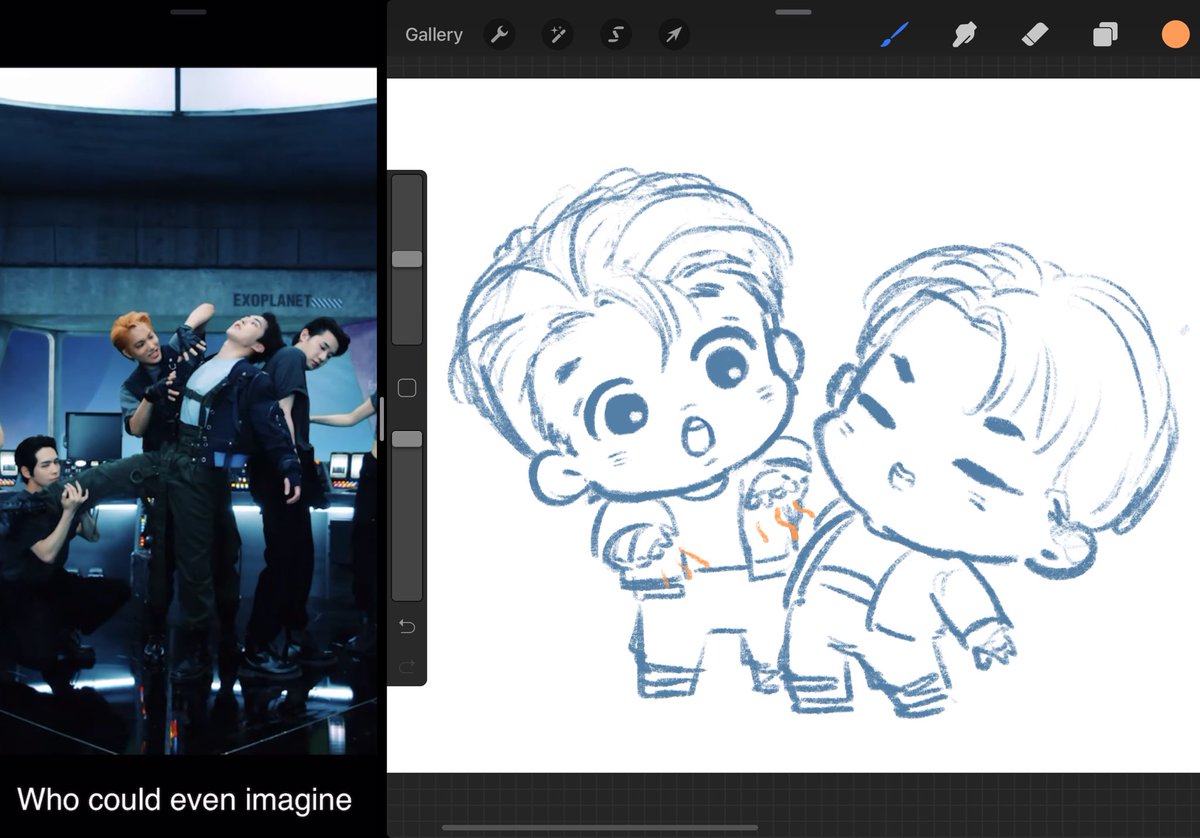
Task: Open the orange active color swatch
Action: click(x=1175, y=34)
